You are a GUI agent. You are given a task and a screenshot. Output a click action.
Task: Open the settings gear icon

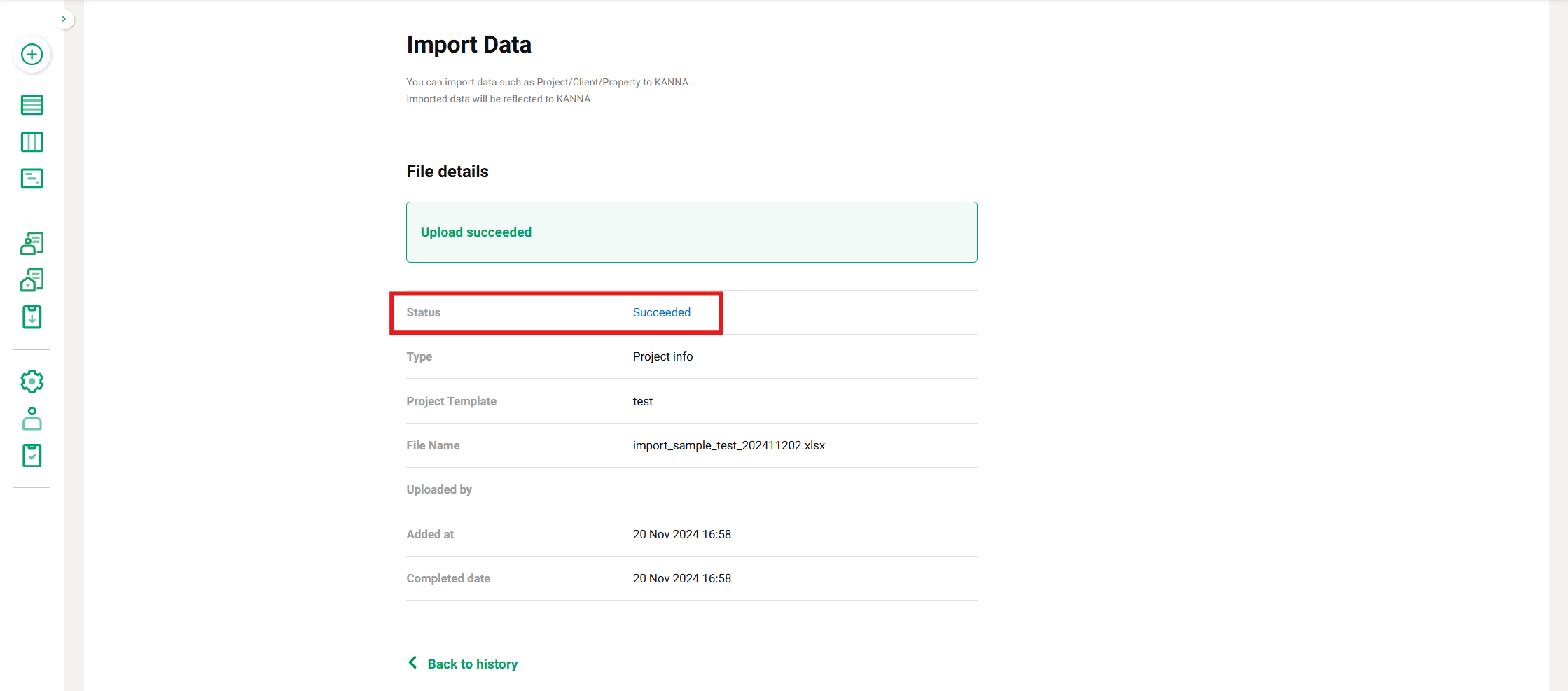point(32,382)
